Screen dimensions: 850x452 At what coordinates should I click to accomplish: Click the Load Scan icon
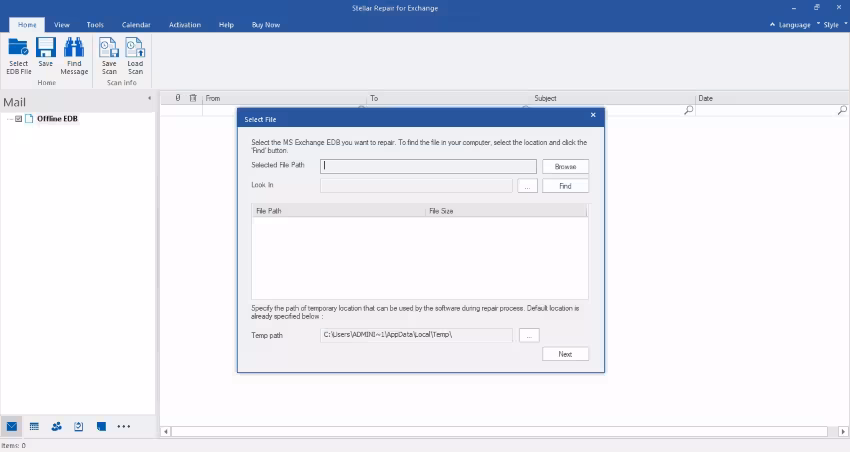point(135,56)
